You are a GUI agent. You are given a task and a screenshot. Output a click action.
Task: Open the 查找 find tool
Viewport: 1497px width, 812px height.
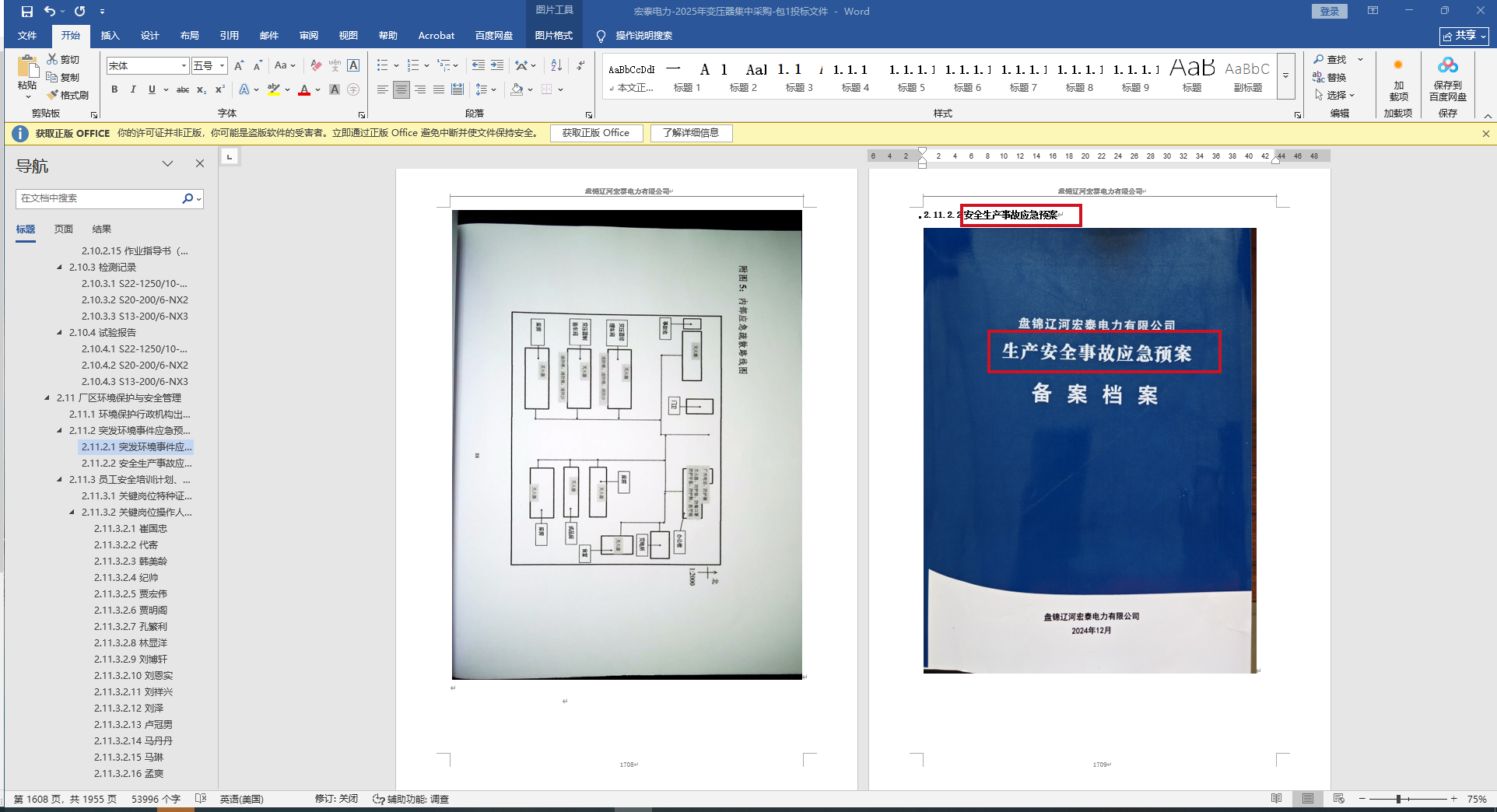tap(1330, 59)
